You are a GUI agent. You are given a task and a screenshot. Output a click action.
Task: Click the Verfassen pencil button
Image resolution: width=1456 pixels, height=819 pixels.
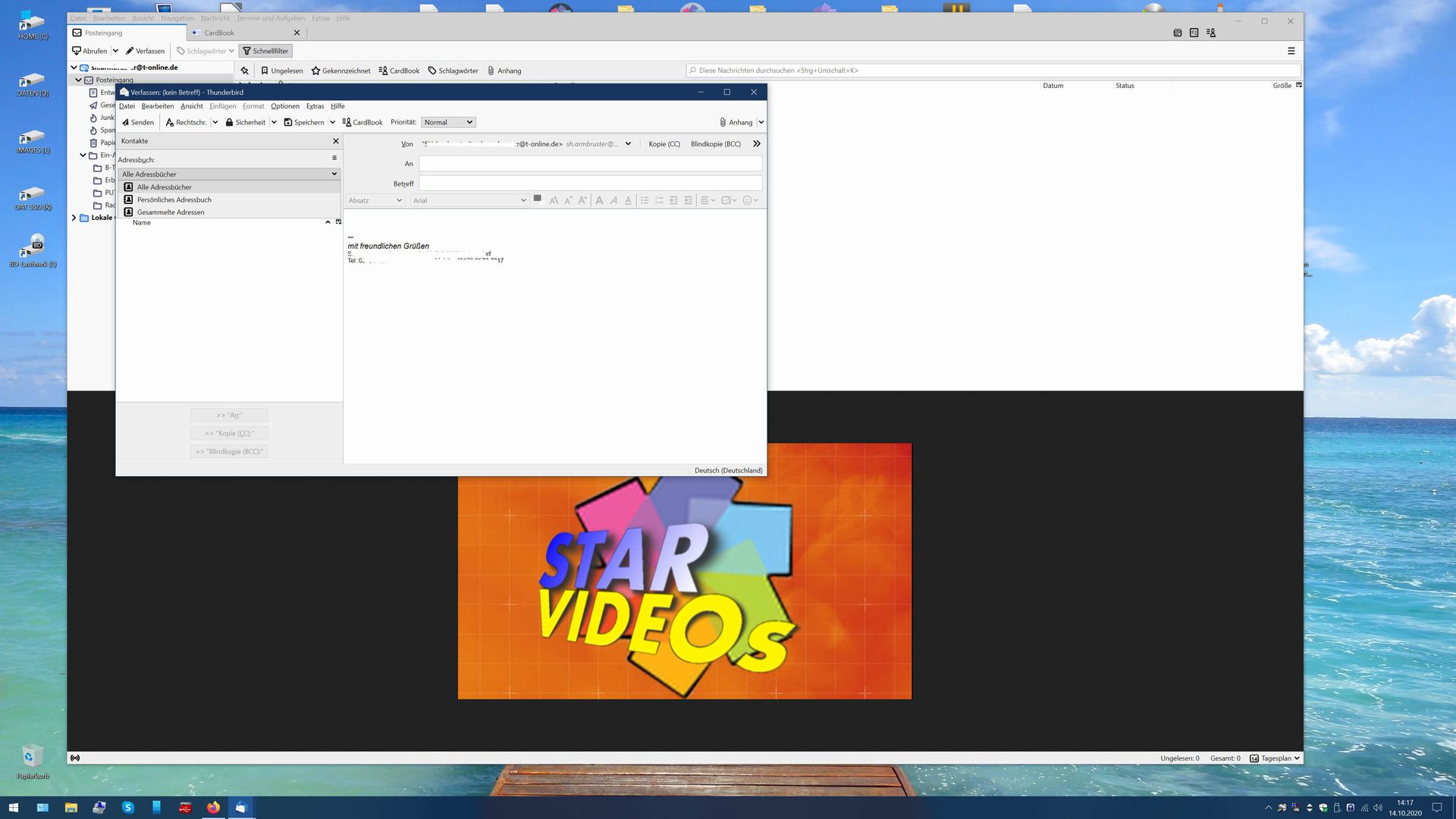tap(145, 51)
